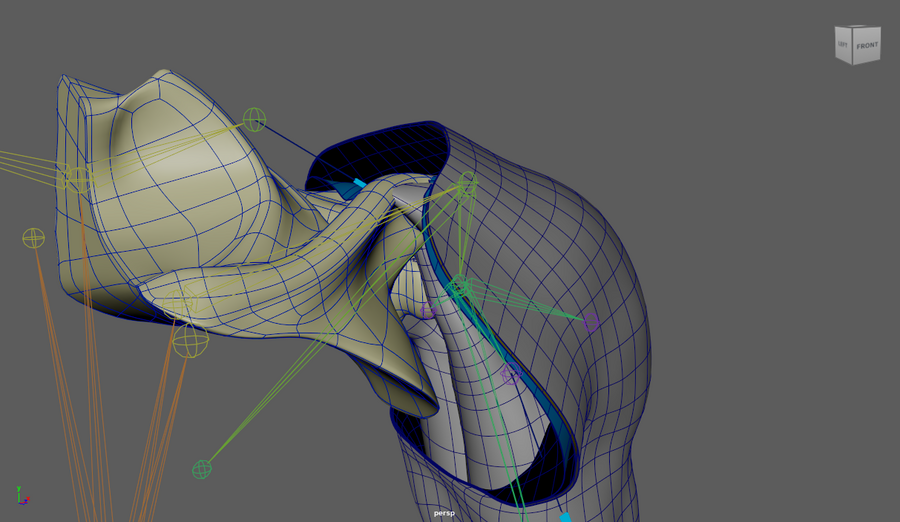Select the lower purple circle controller

coord(511,375)
